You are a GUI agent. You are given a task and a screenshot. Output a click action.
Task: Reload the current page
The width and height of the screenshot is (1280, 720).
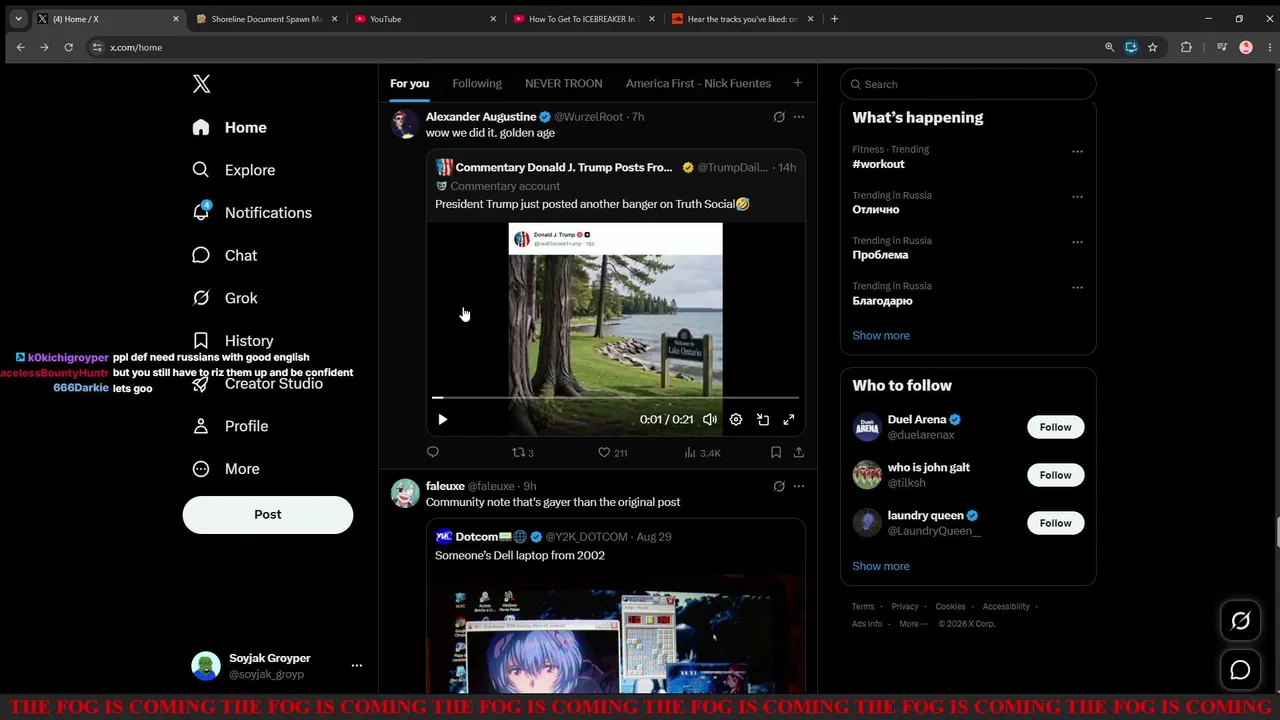tap(68, 47)
